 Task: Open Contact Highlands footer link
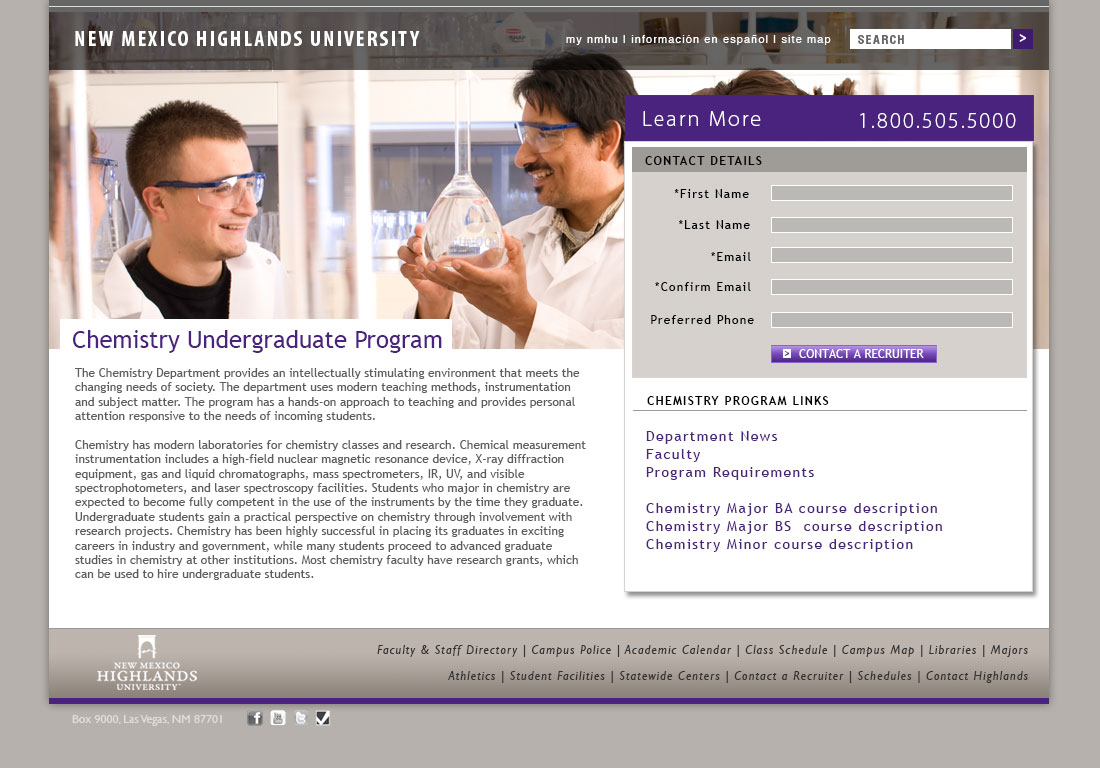point(977,676)
